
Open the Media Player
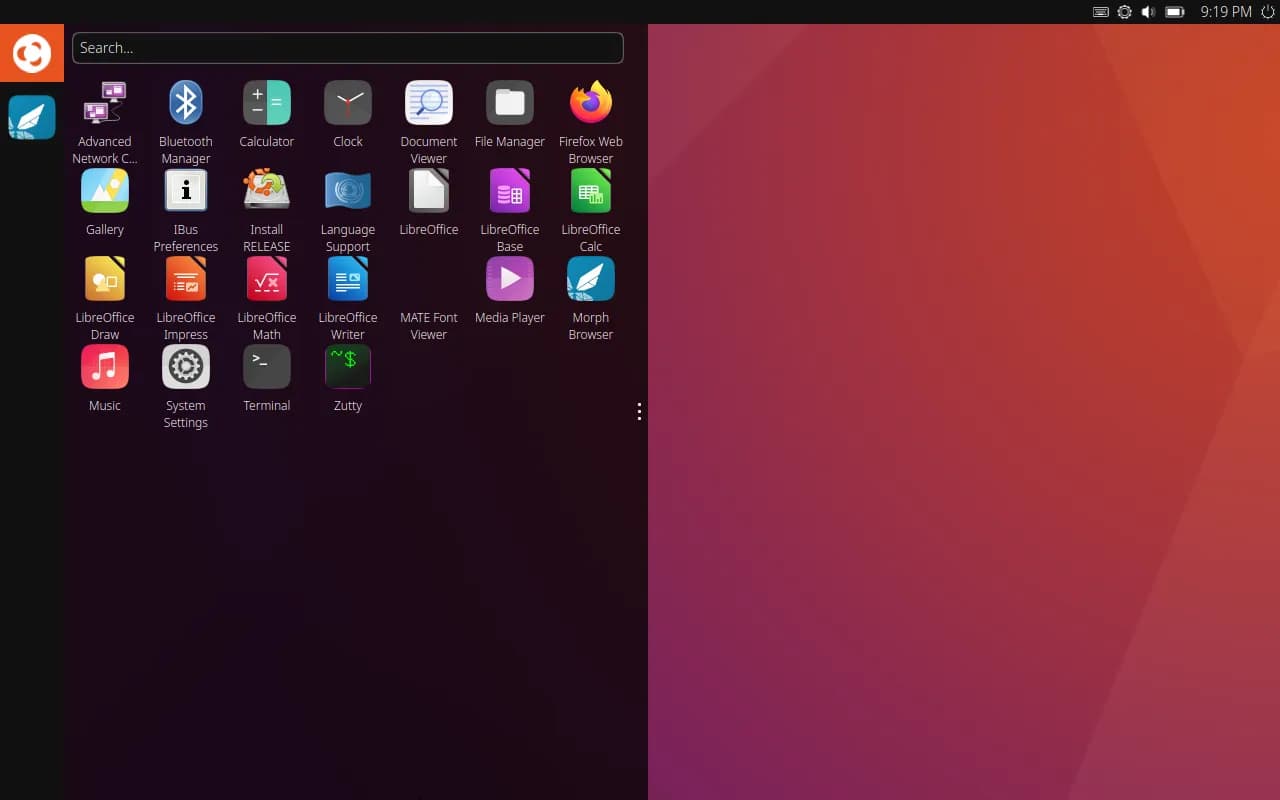[509, 278]
